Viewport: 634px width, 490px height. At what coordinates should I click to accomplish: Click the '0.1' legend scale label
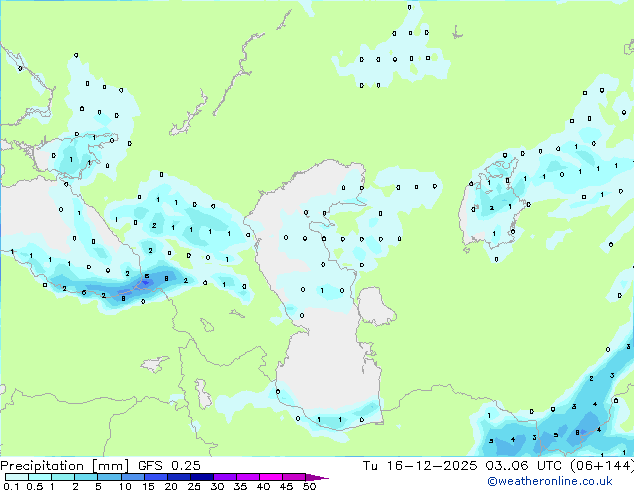pos(11,486)
